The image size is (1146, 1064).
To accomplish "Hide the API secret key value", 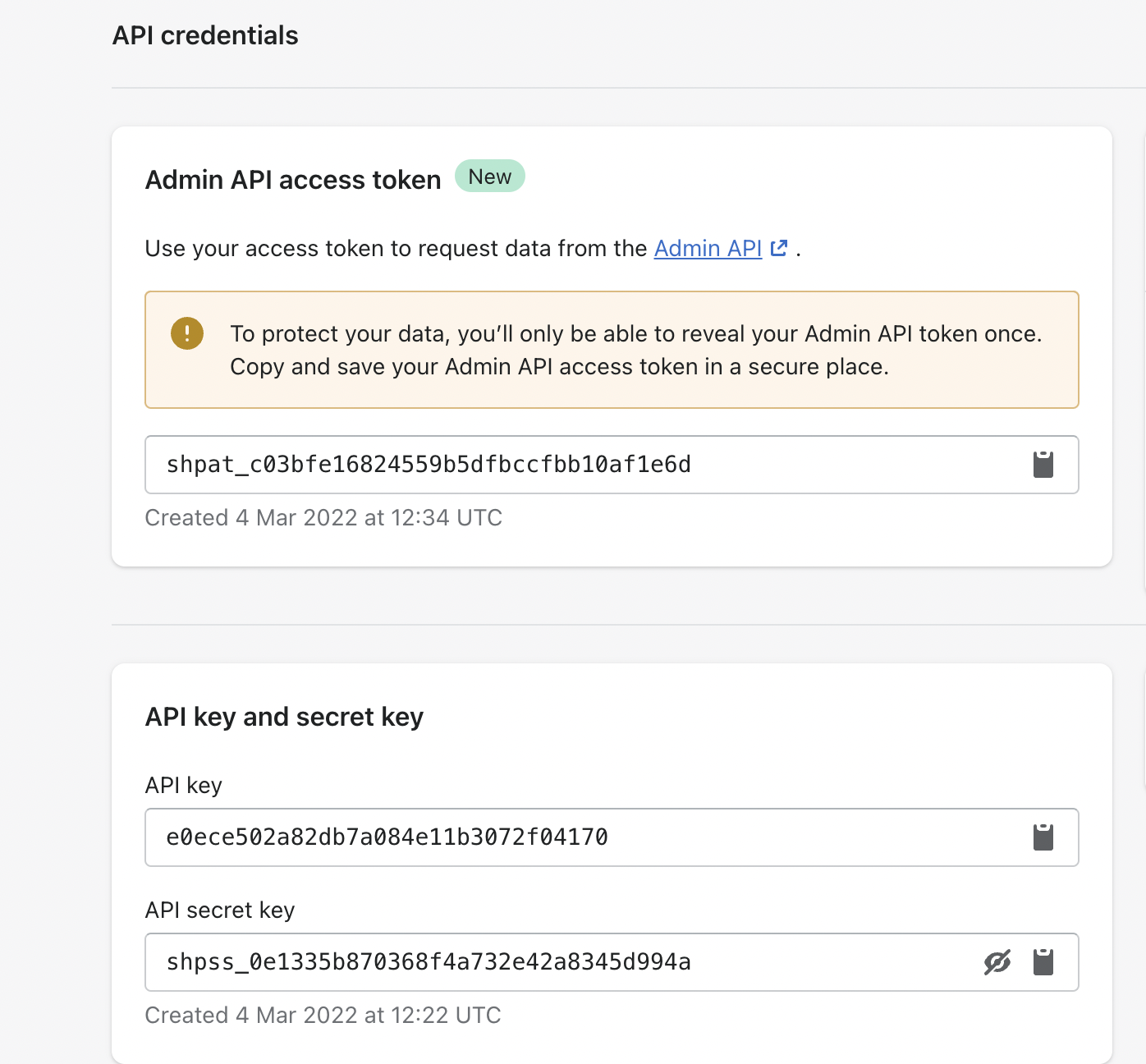I will [x=997, y=962].
